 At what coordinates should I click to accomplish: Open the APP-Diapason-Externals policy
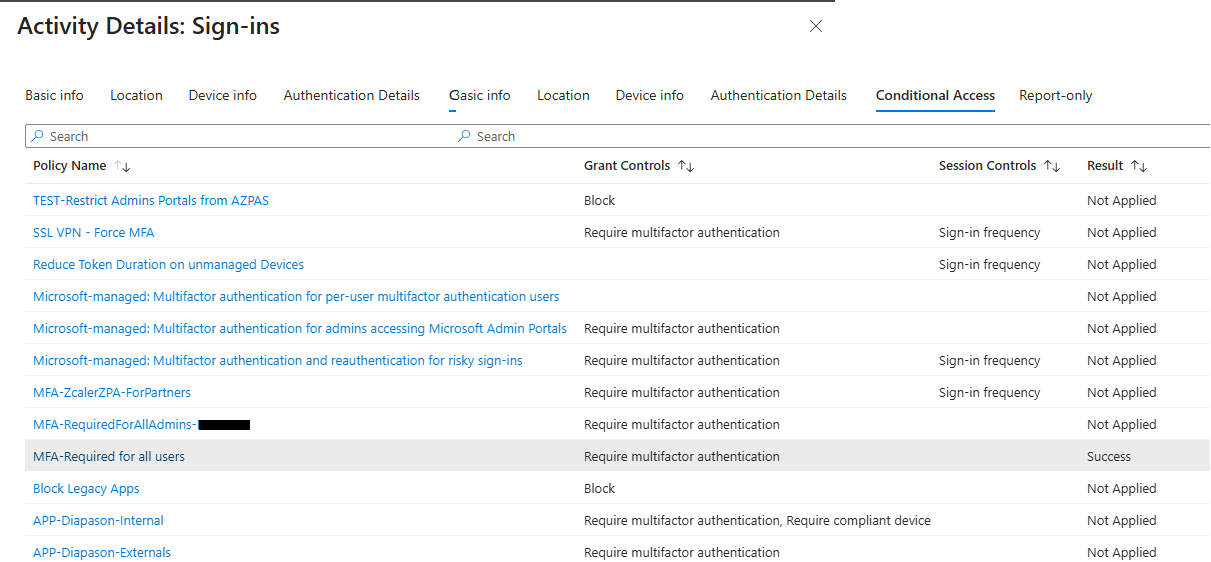pos(102,553)
